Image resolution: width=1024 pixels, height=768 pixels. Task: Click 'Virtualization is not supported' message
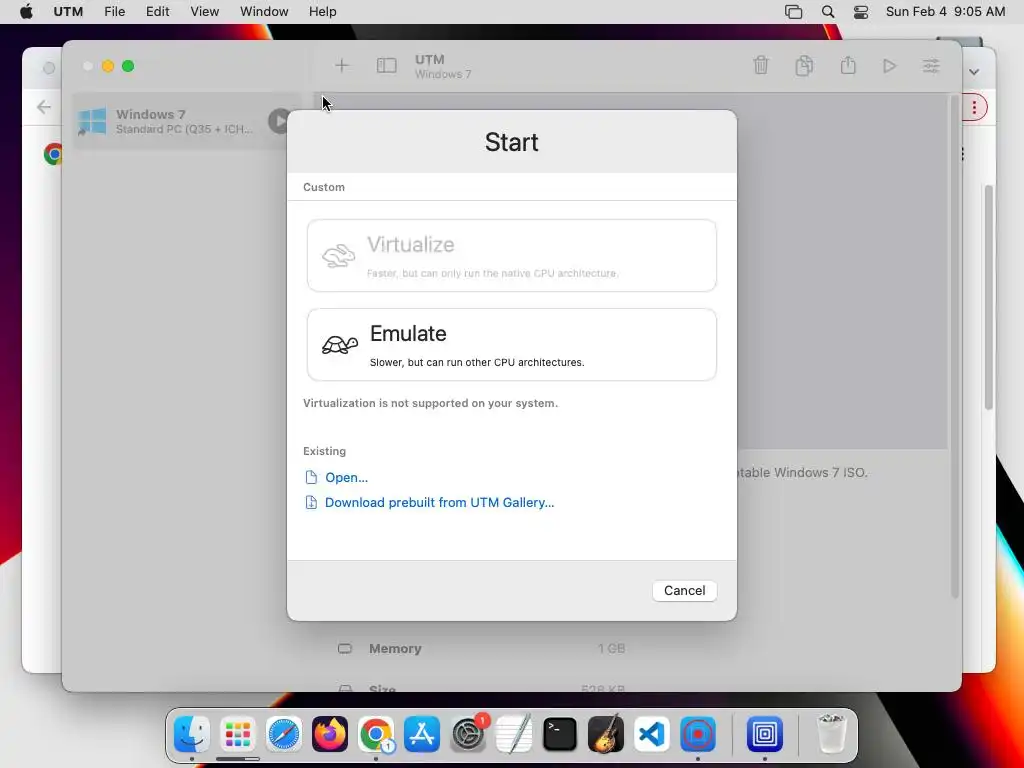tap(430, 403)
